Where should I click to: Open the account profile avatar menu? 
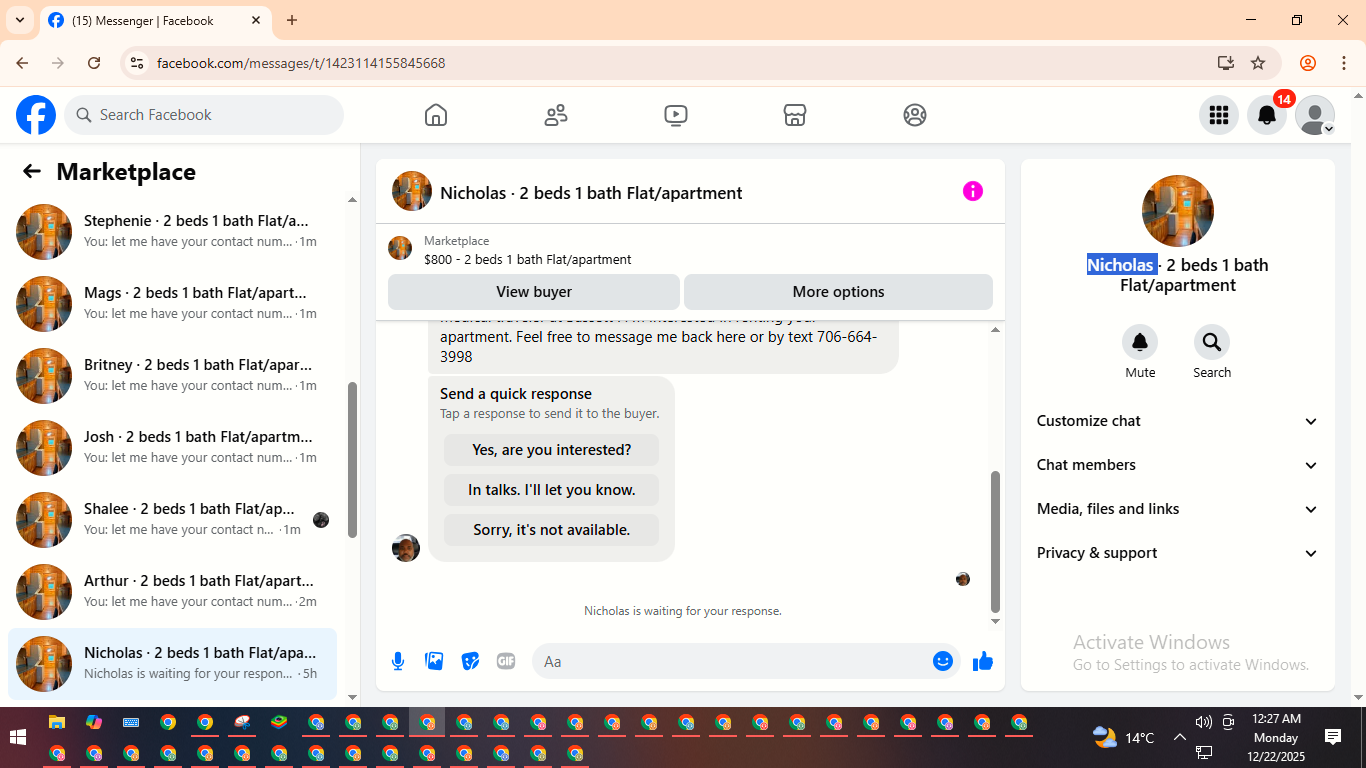pyautogui.click(x=1315, y=115)
